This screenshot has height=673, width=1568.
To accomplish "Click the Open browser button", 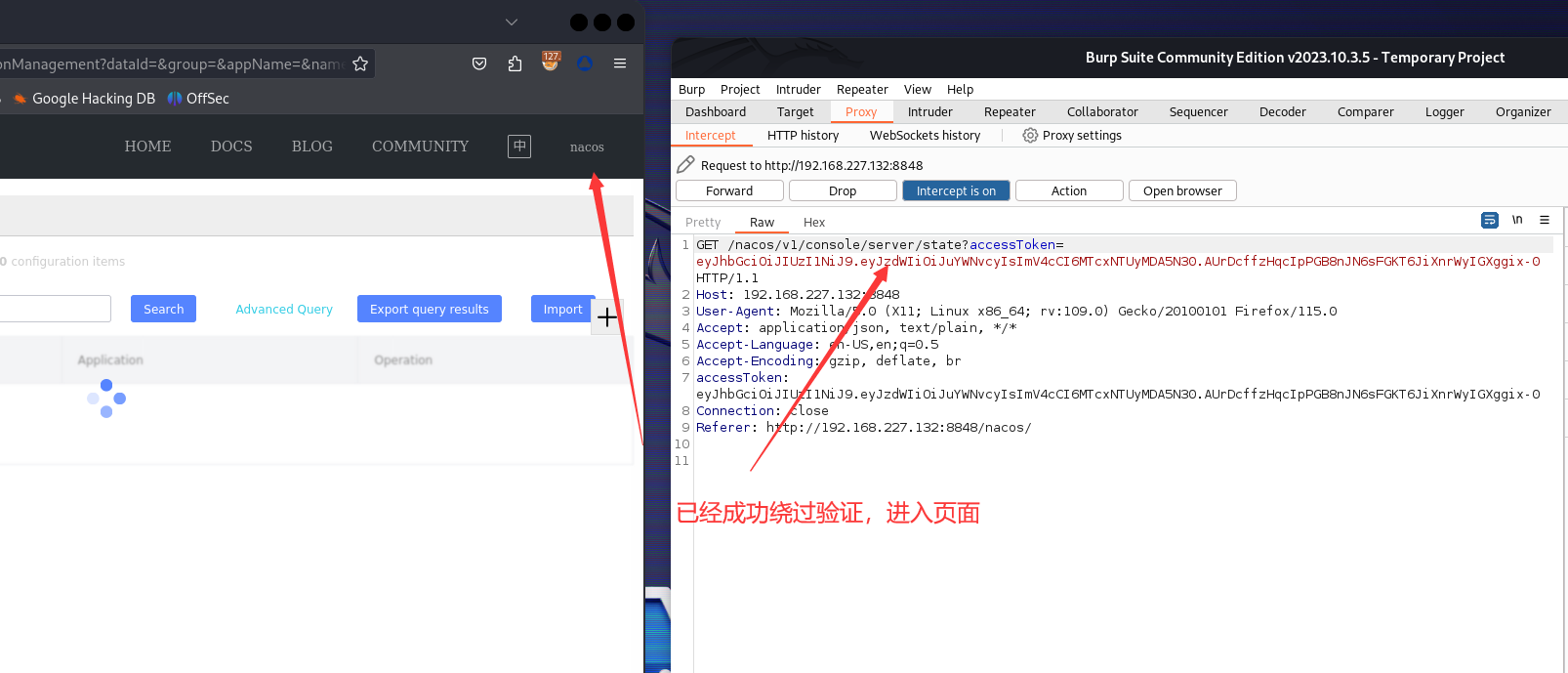I will pyautogui.click(x=1182, y=190).
